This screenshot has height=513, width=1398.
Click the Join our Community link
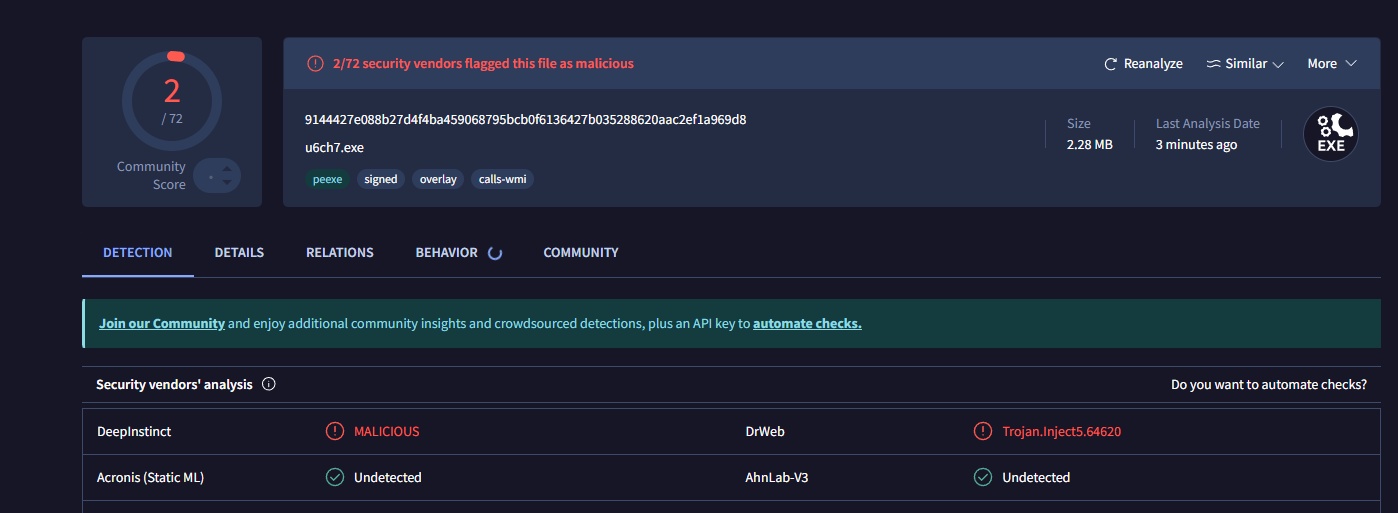click(161, 324)
